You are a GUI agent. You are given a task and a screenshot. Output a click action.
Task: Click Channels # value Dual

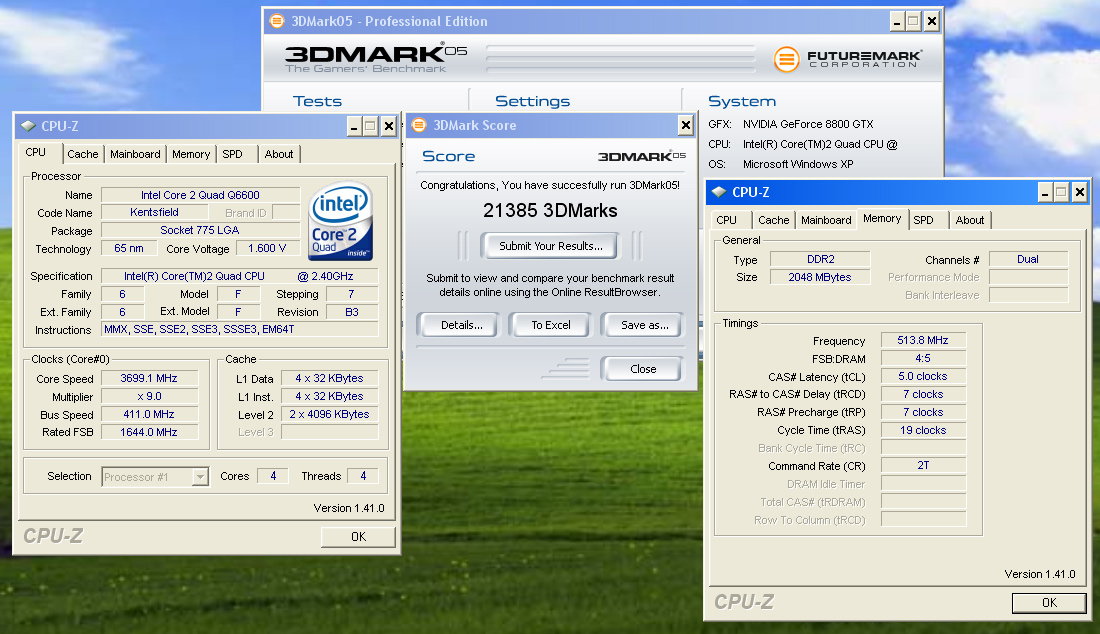point(1028,259)
